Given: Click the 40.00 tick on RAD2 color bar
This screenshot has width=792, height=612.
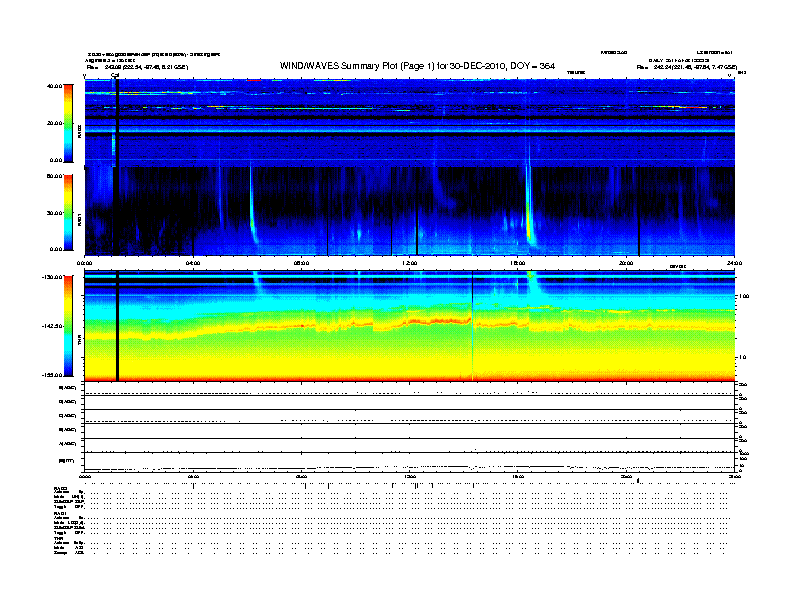Looking at the screenshot, I should pos(54,86).
